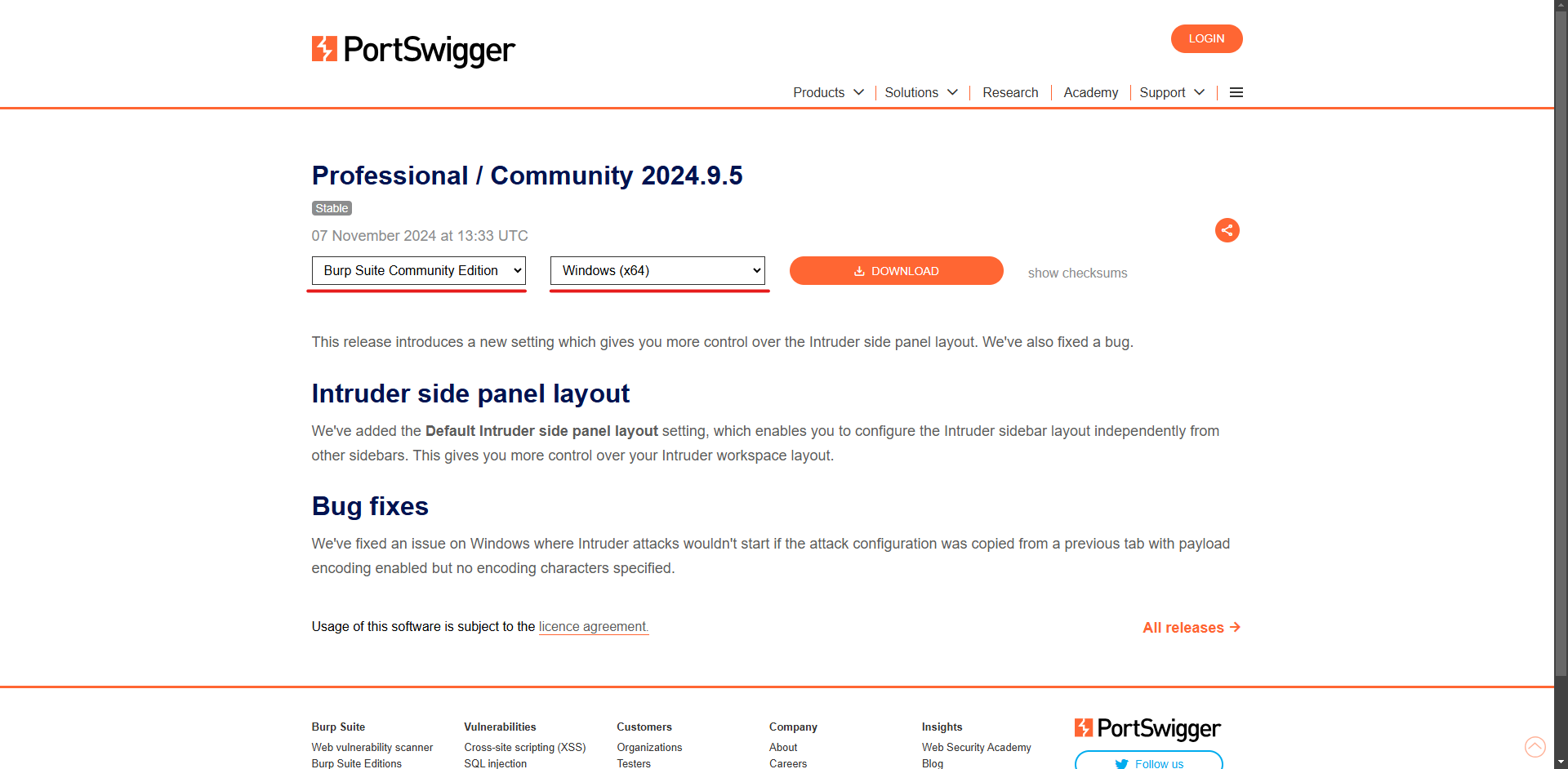Expand the Solutions menu
This screenshot has width=1568, height=769.
[921, 92]
